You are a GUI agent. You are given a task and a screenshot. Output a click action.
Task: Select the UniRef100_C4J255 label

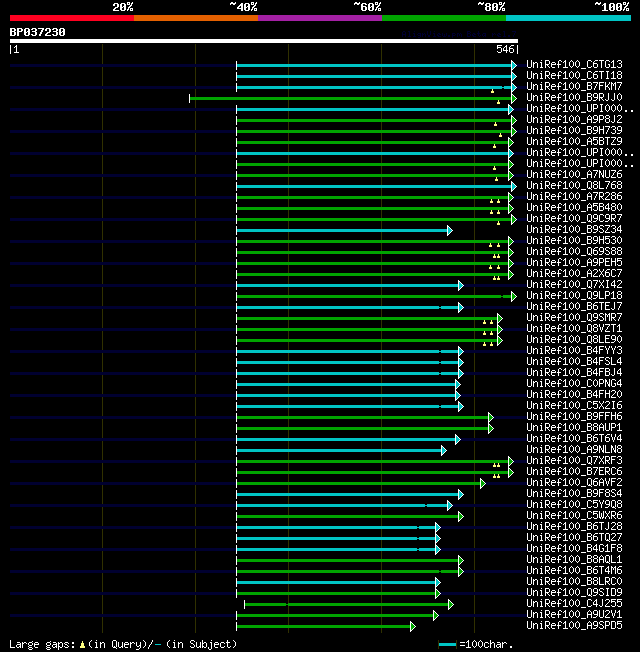574,604
